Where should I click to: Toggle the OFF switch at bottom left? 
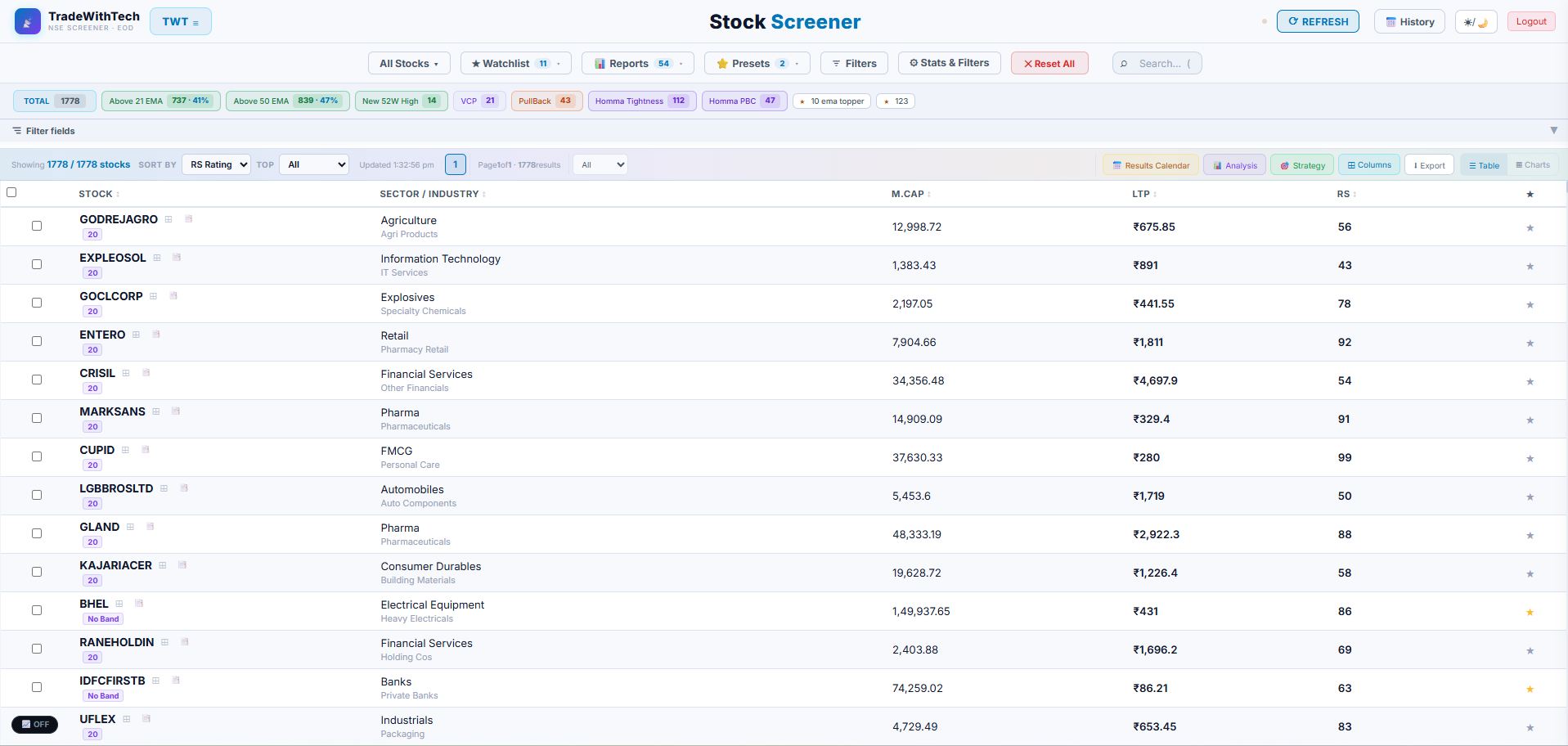click(x=34, y=724)
